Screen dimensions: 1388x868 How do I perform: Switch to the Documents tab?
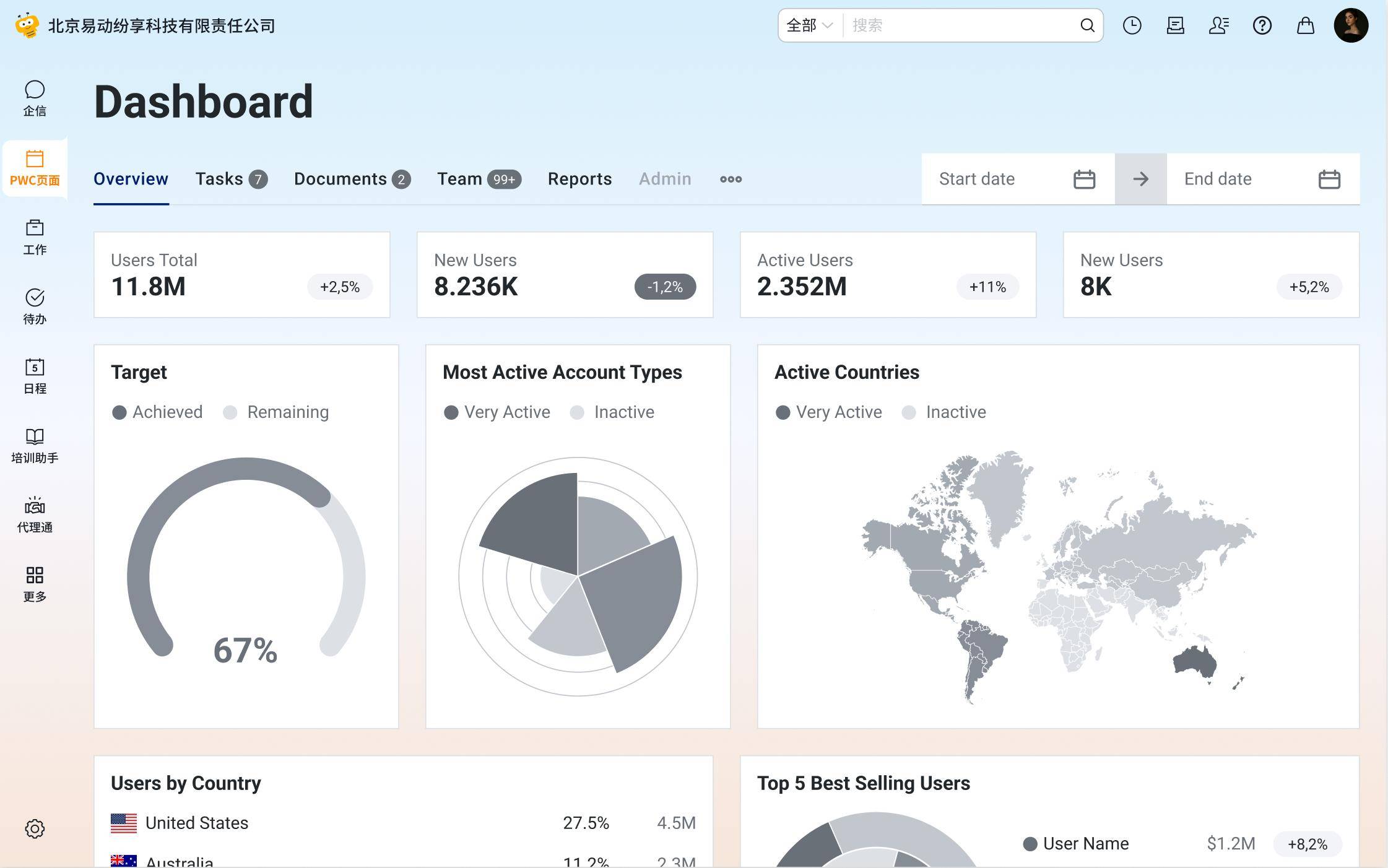[x=352, y=179]
